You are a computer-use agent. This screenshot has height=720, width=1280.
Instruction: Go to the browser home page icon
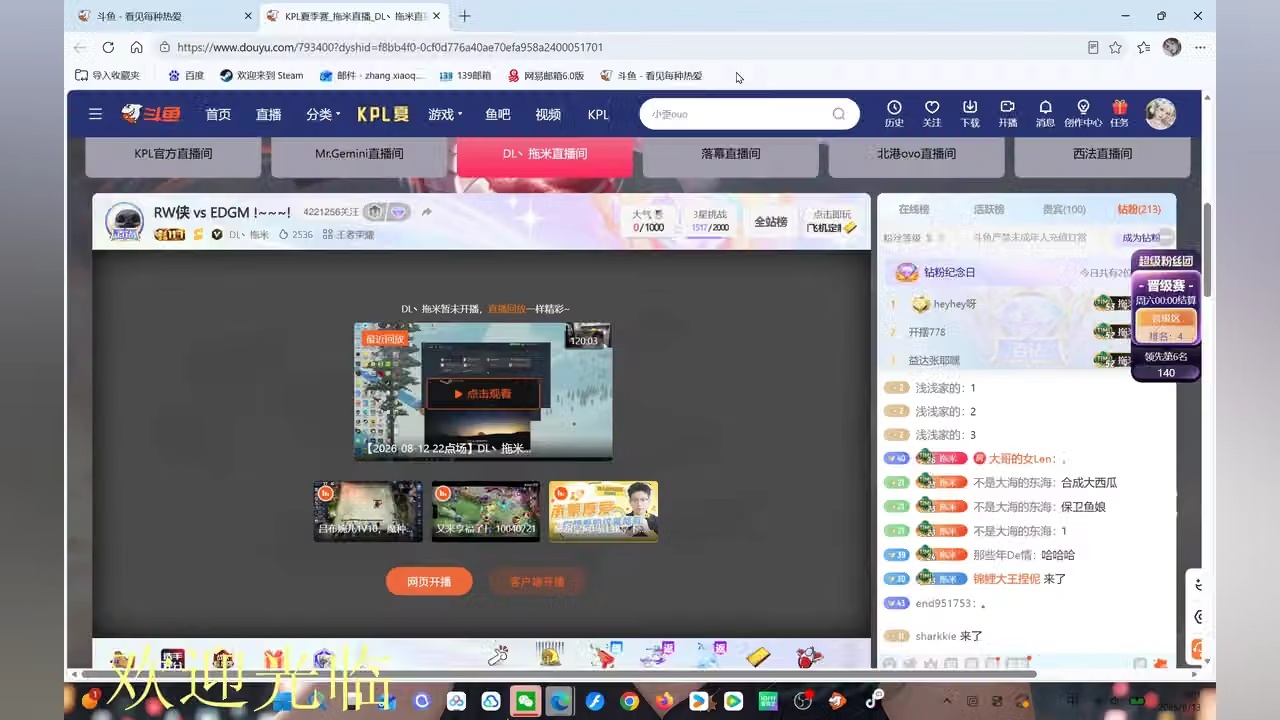click(136, 47)
